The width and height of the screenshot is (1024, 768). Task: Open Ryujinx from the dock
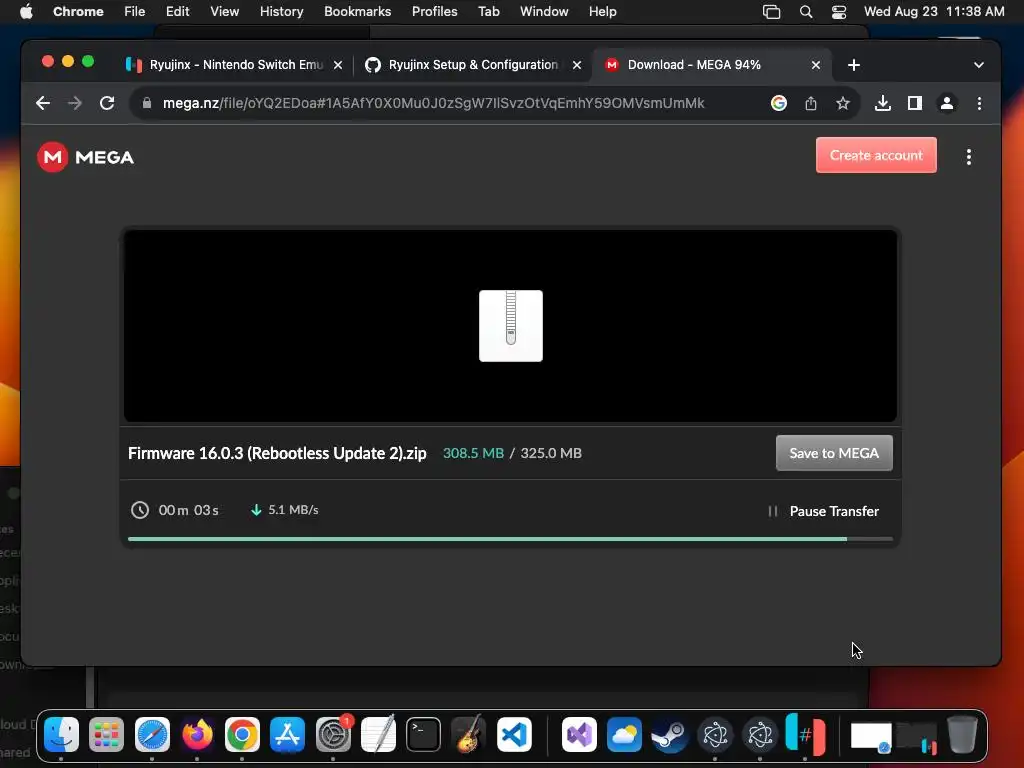coord(805,735)
